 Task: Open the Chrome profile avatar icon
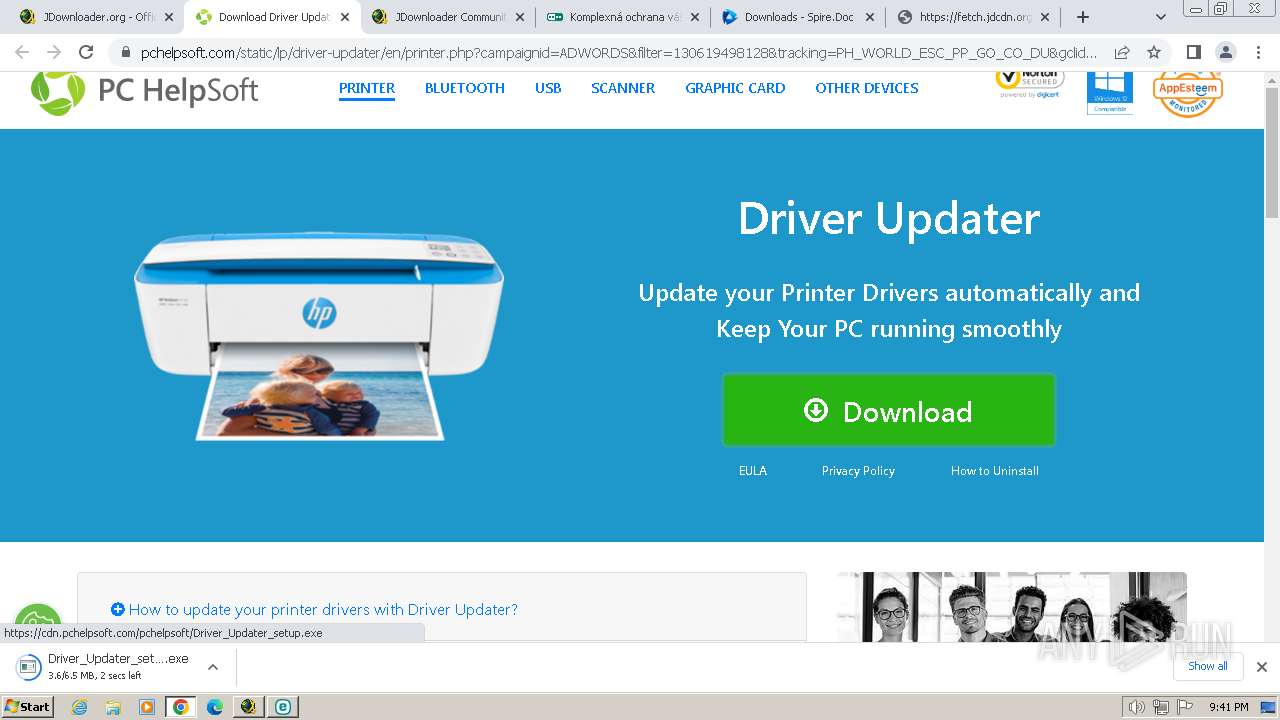point(1225,53)
